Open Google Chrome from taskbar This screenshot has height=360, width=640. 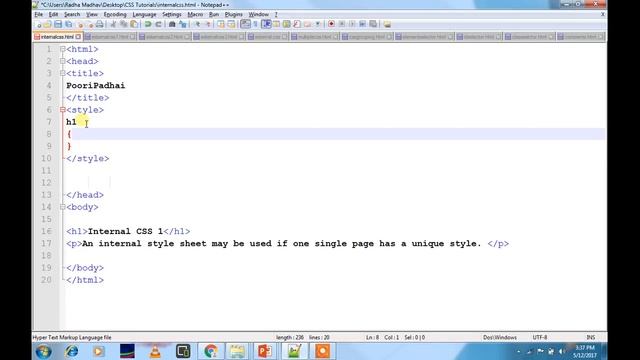click(x=211, y=351)
